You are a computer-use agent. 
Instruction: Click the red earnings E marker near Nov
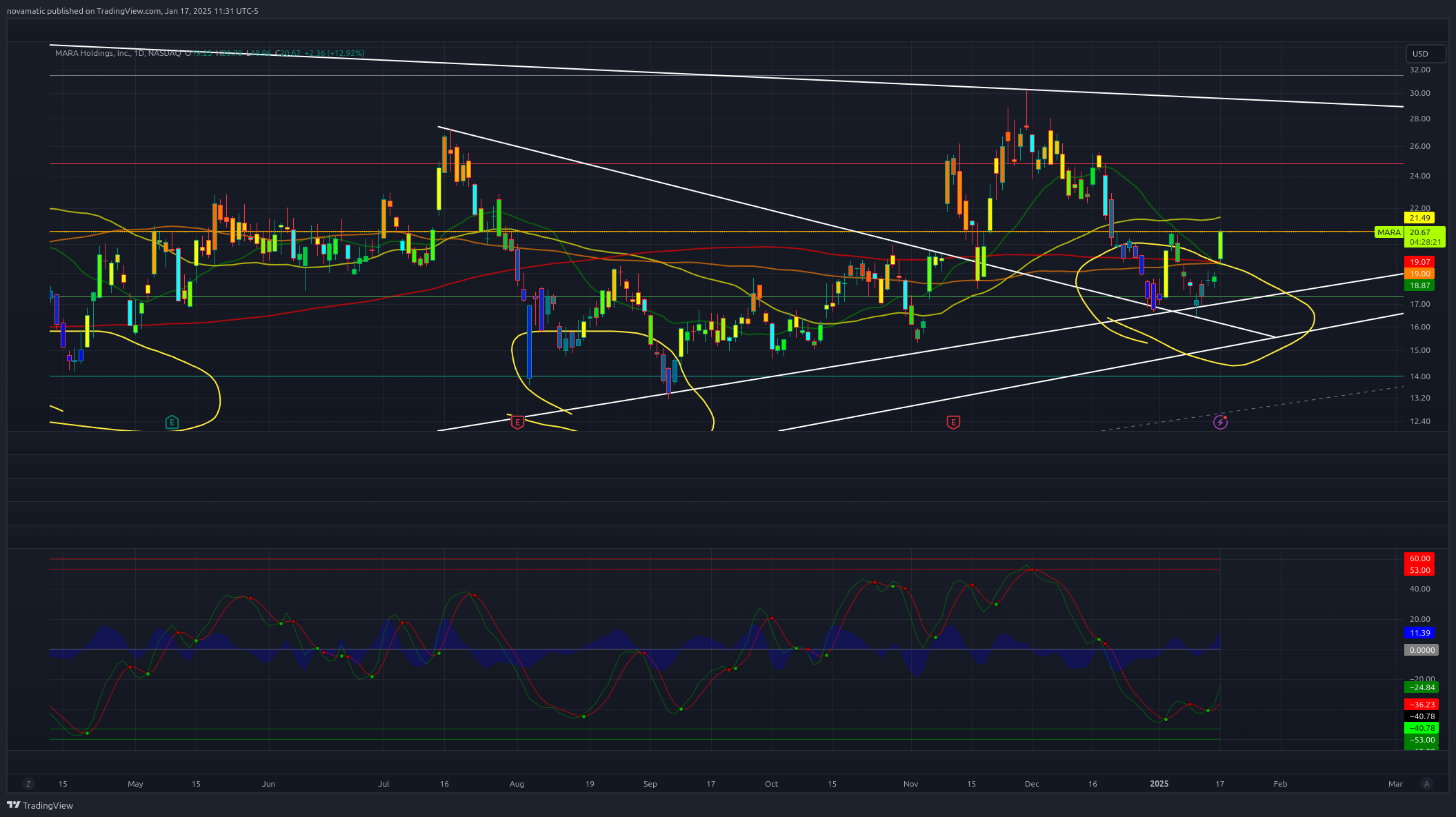[x=953, y=422]
